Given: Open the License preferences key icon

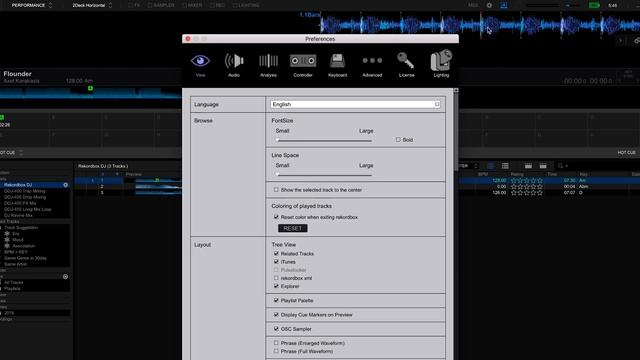Looking at the screenshot, I should (x=406, y=60).
